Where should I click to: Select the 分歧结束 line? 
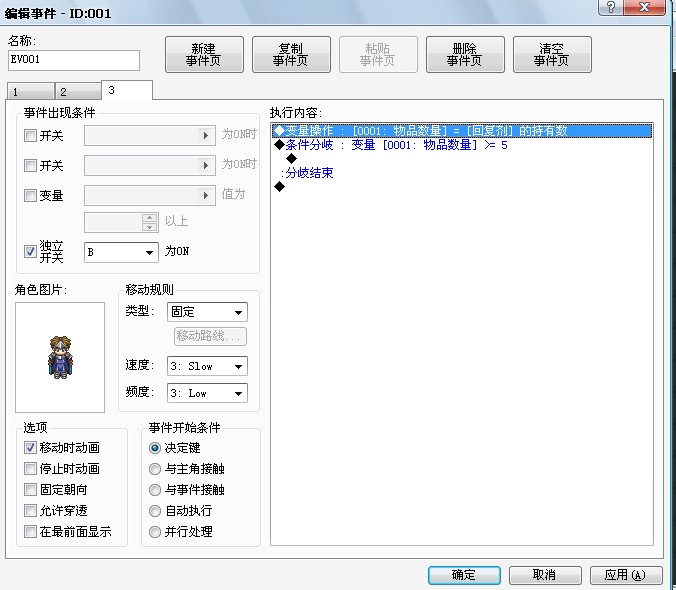(462, 173)
